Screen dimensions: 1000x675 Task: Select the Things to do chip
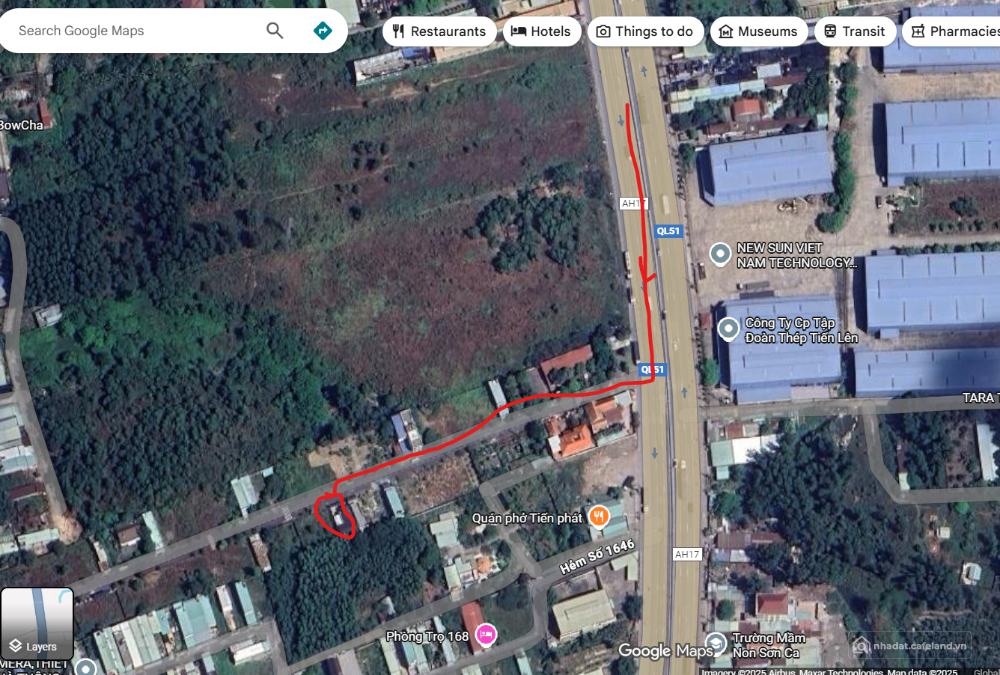click(644, 31)
